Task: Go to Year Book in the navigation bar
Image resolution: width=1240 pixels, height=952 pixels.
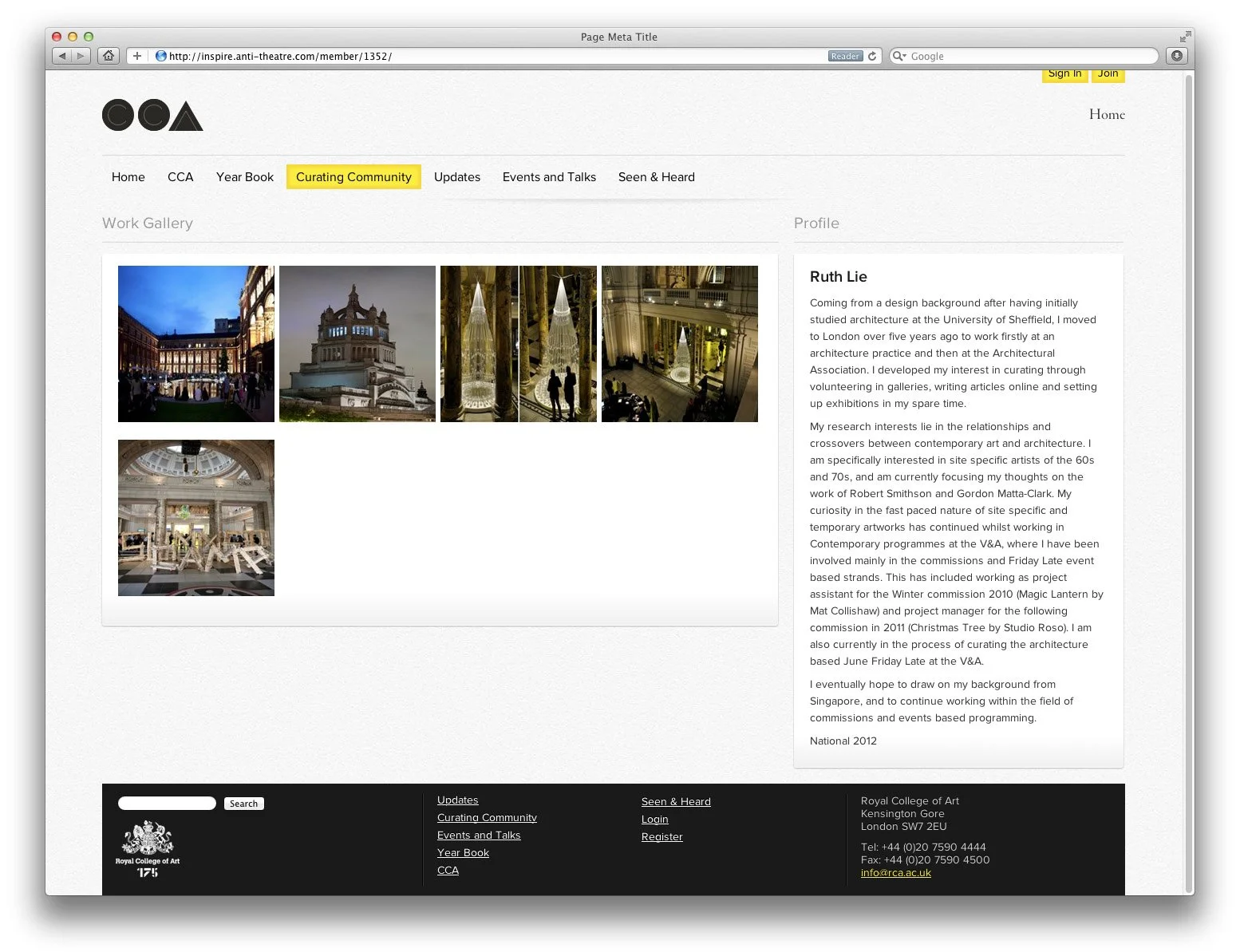Action: (x=245, y=177)
